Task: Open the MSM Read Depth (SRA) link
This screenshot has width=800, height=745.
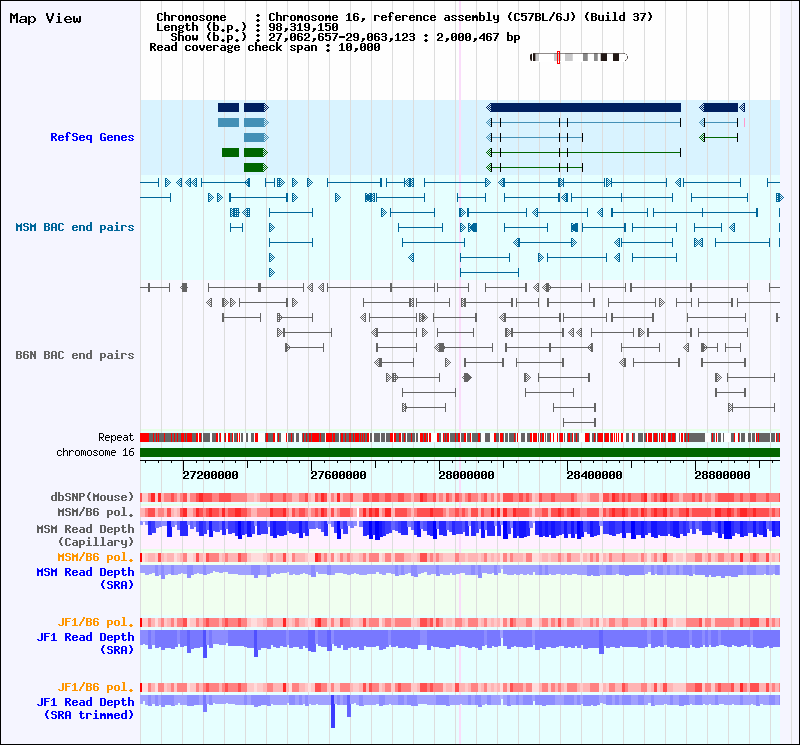Action: (x=85, y=579)
